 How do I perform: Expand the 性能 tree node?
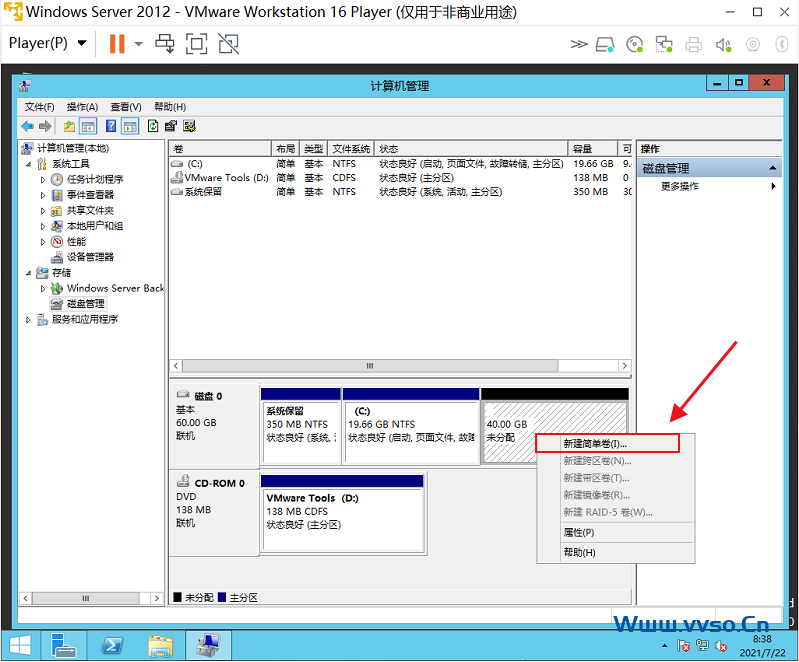[43, 242]
